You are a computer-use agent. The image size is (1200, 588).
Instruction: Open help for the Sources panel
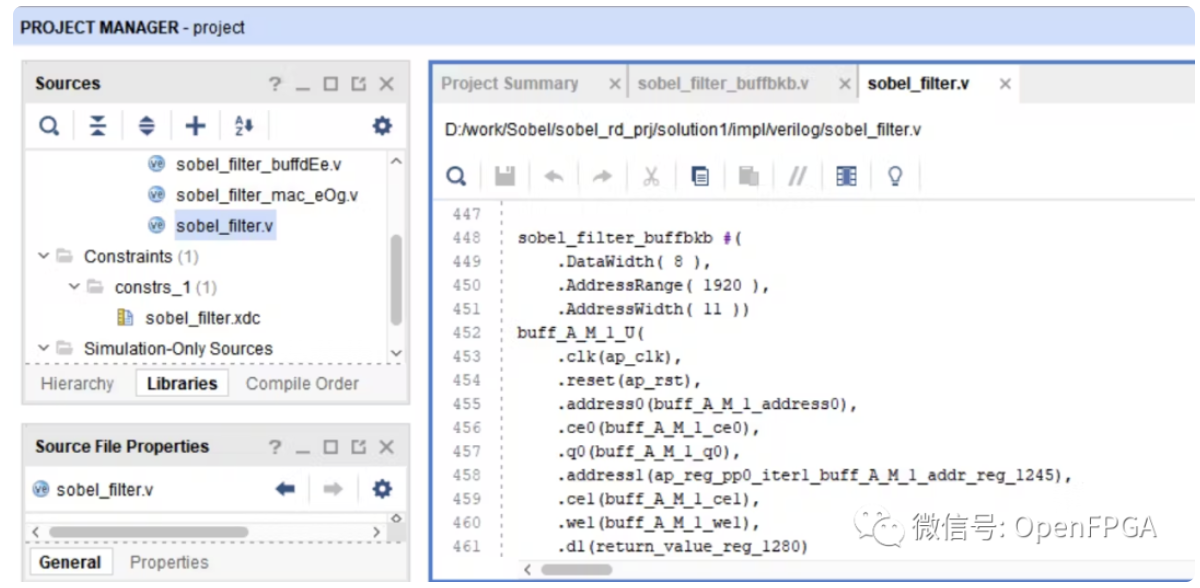[x=275, y=84]
